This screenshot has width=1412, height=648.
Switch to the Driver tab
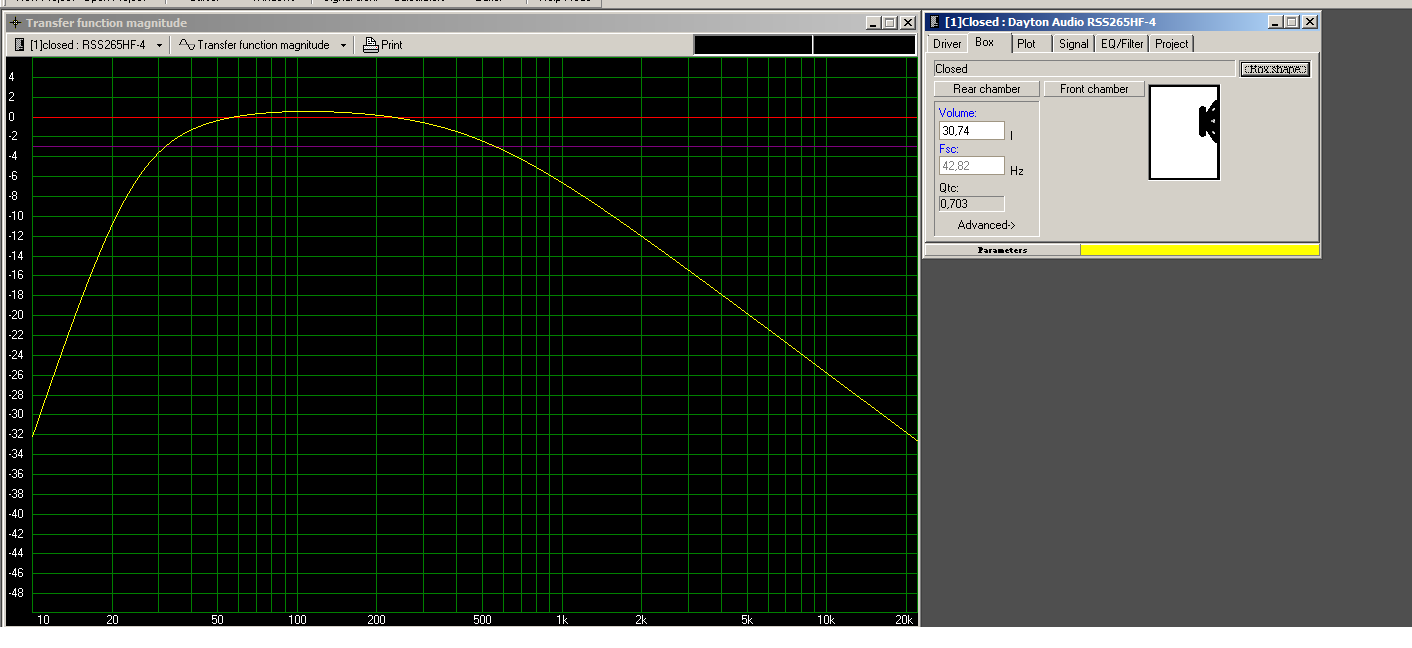click(947, 44)
